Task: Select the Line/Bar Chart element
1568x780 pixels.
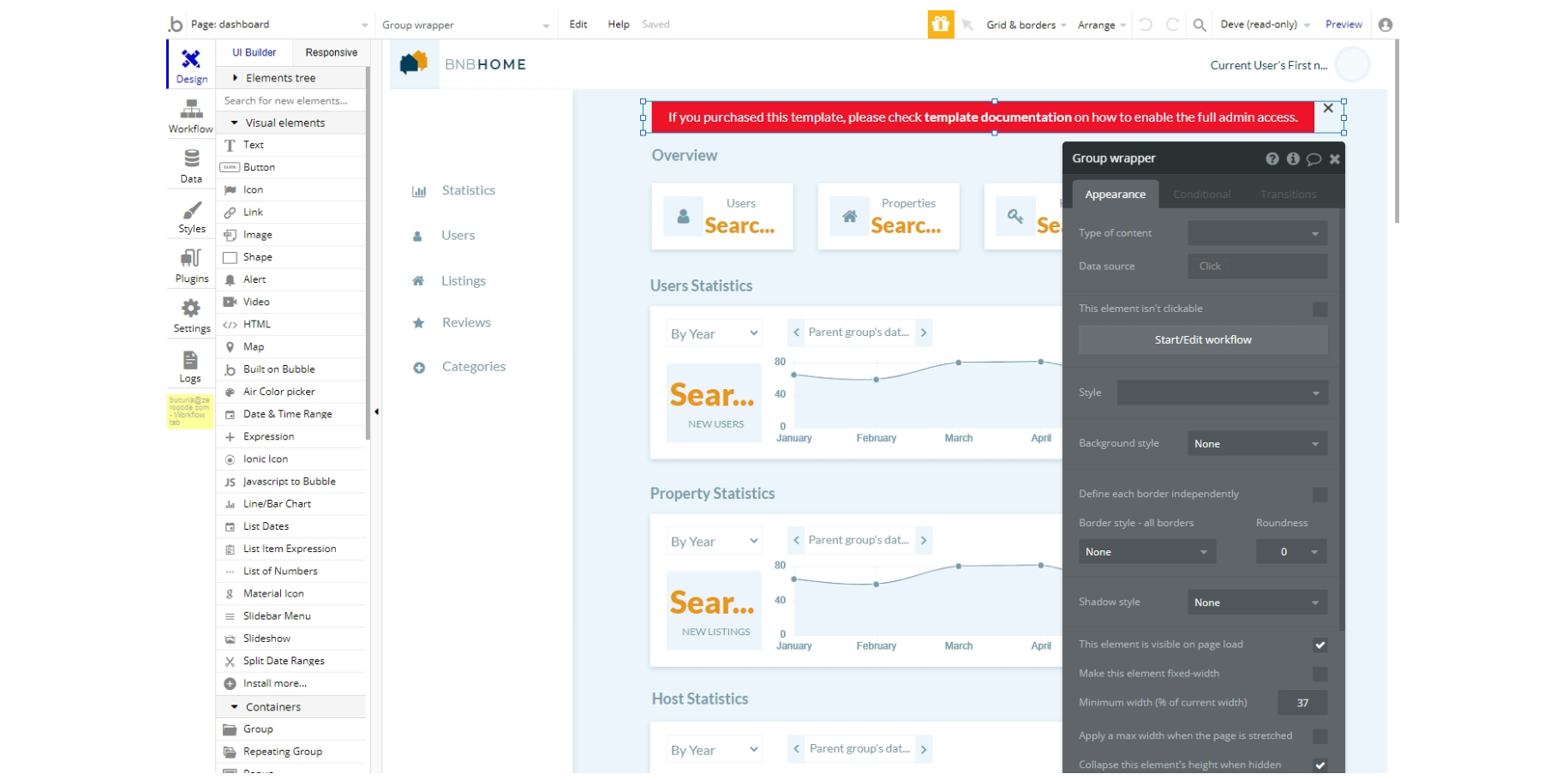Action: coord(291,504)
